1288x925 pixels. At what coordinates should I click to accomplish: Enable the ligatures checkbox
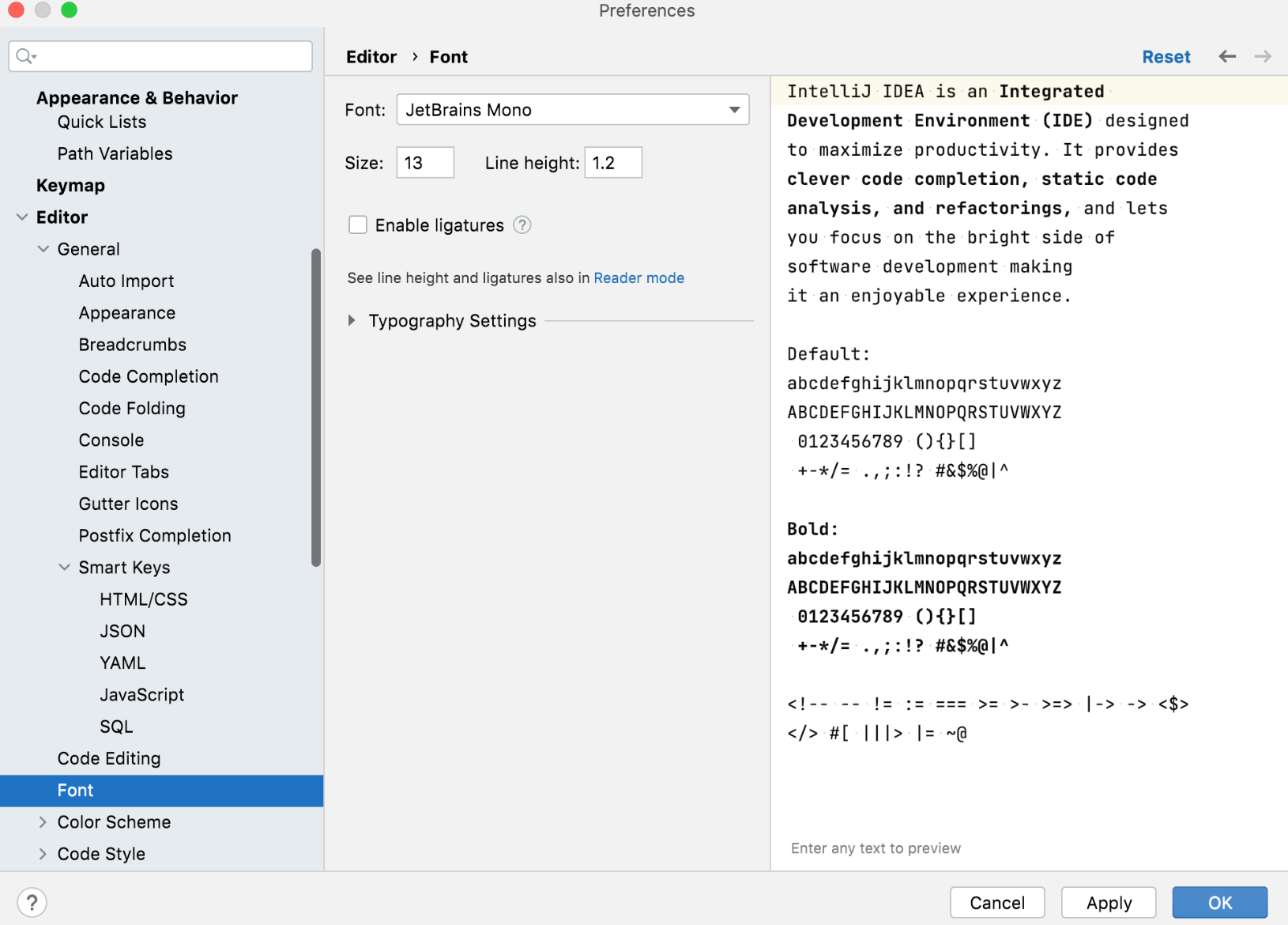pos(358,225)
